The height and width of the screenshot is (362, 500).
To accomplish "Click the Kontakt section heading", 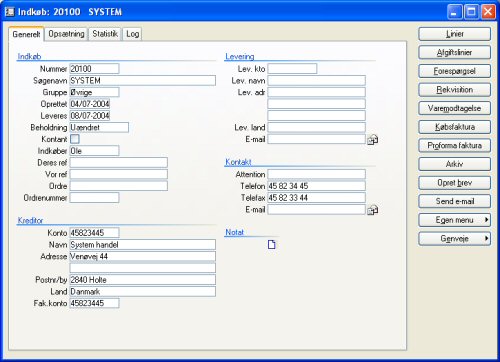I will (238, 162).
